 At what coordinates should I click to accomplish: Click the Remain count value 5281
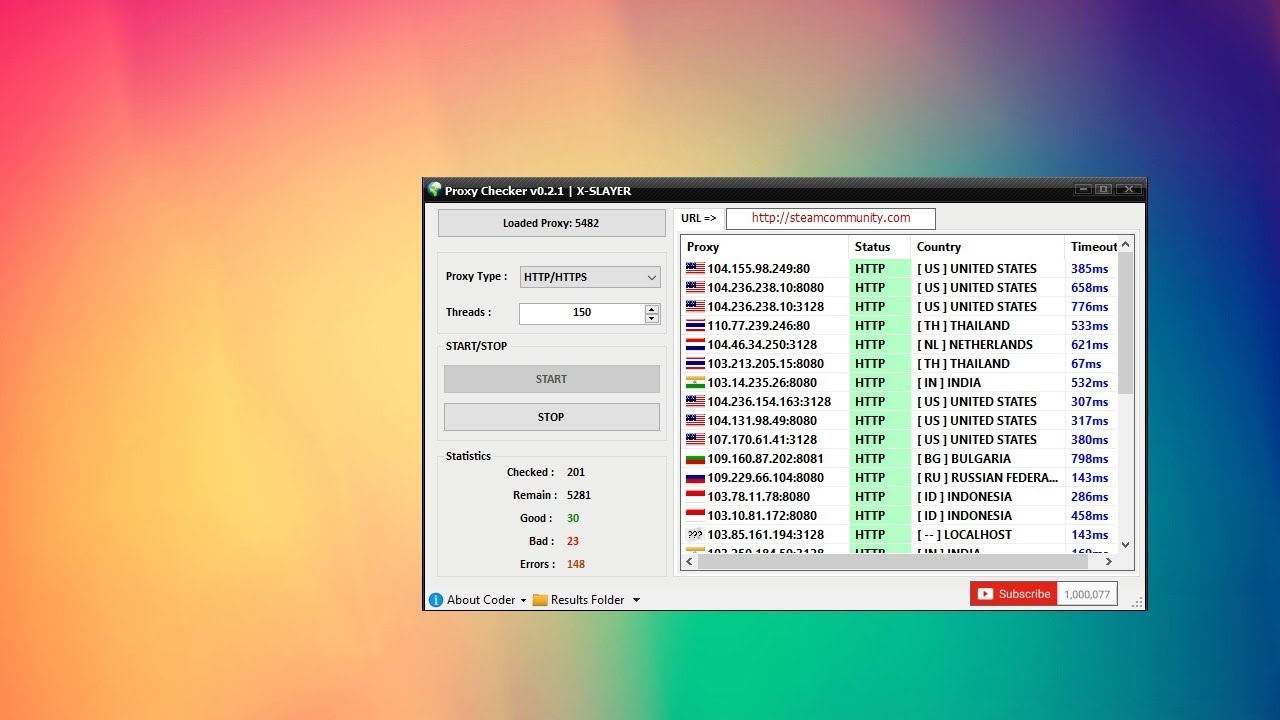point(579,495)
